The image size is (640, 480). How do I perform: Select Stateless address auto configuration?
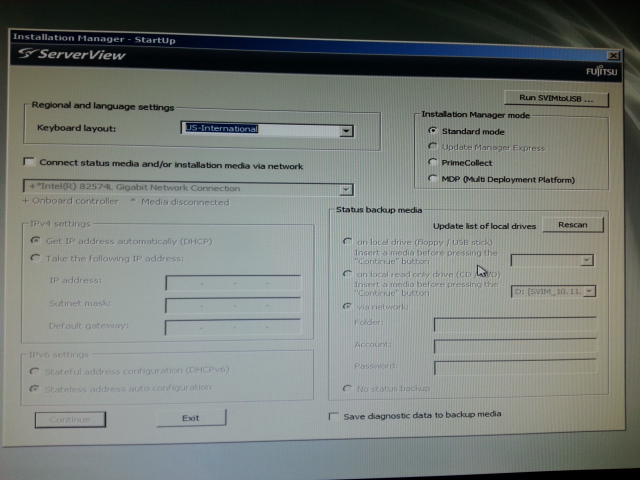coord(35,389)
